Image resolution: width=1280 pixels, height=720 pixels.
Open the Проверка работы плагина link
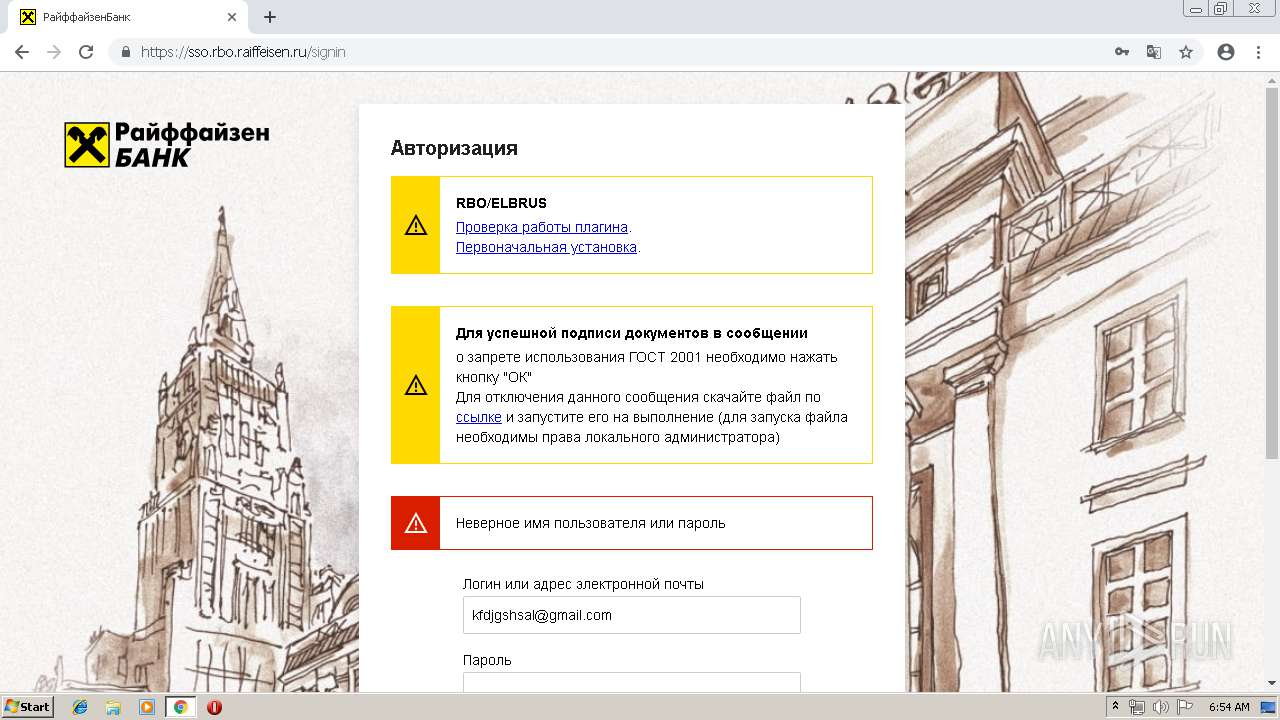(542, 227)
